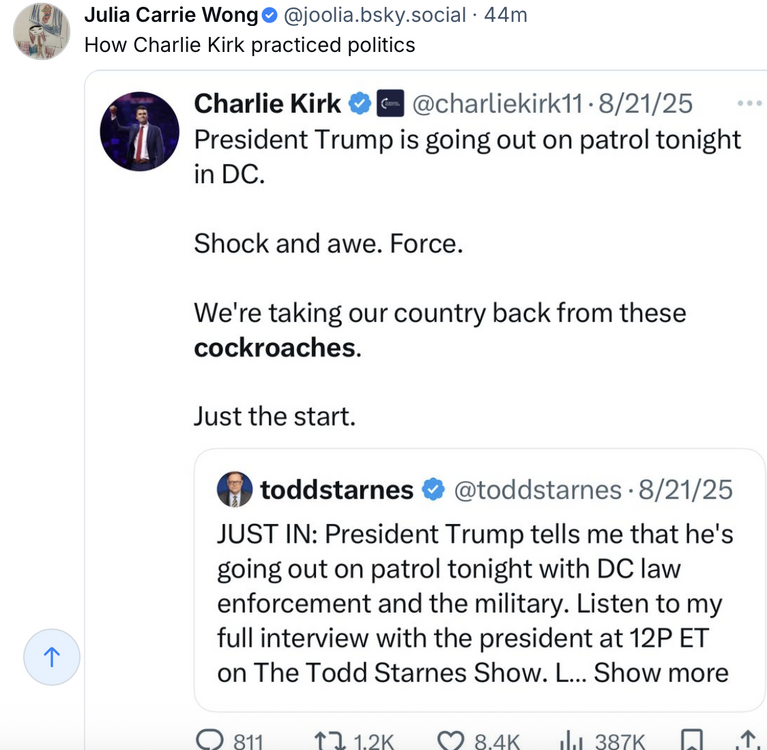
Task: Open Charlie Kirk's round profile picture
Action: [140, 132]
